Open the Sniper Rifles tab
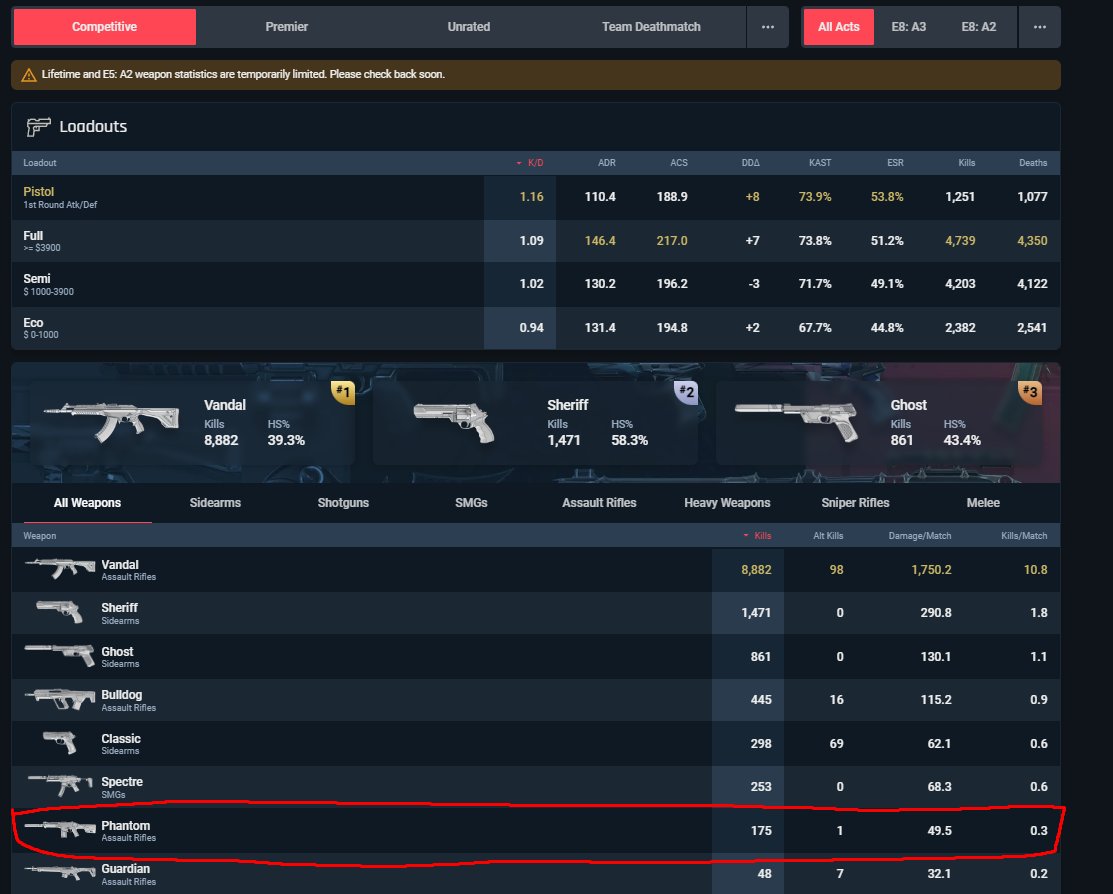Image resolution: width=1113 pixels, height=894 pixels. tap(855, 503)
